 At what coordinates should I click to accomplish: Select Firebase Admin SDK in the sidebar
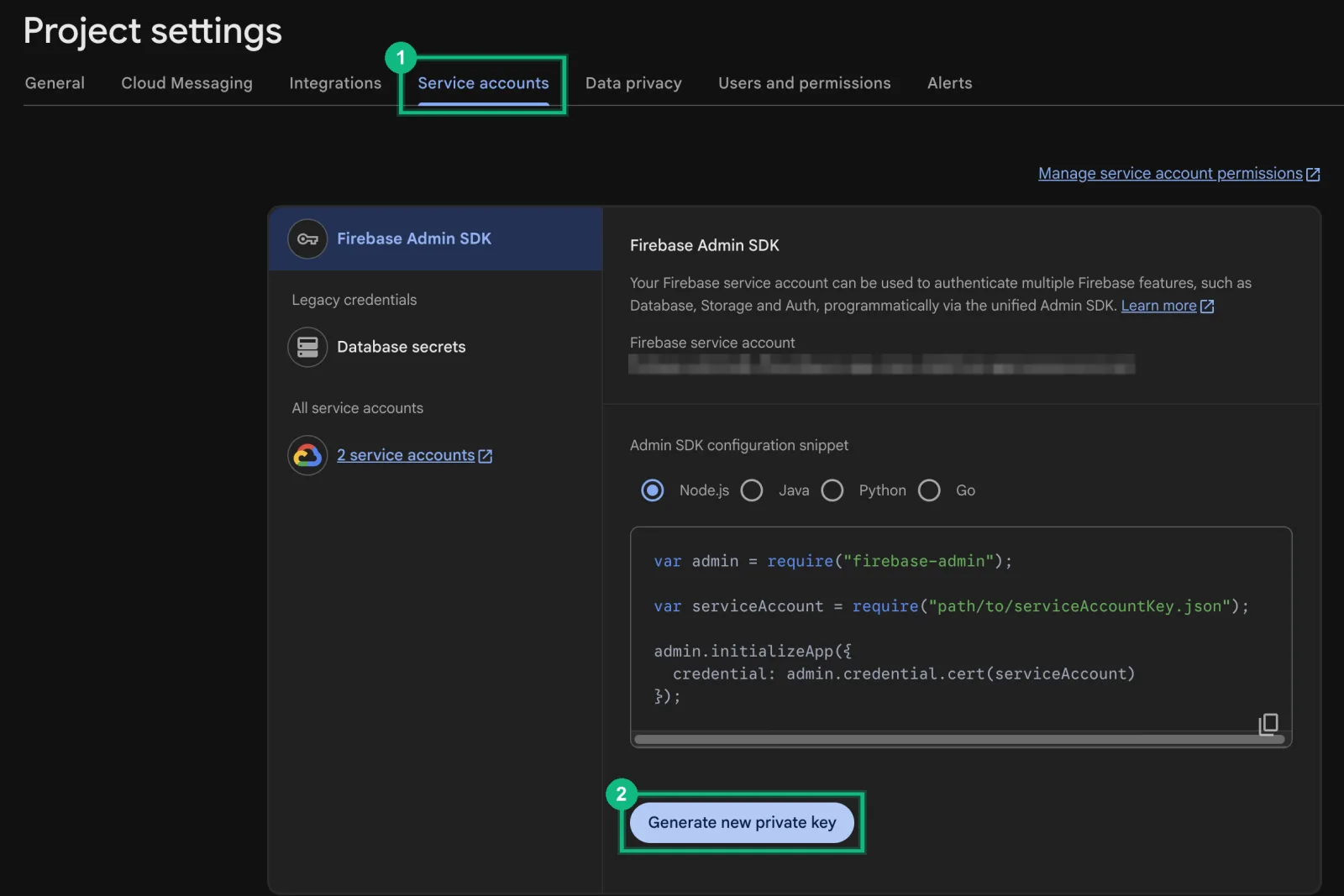[435, 239]
